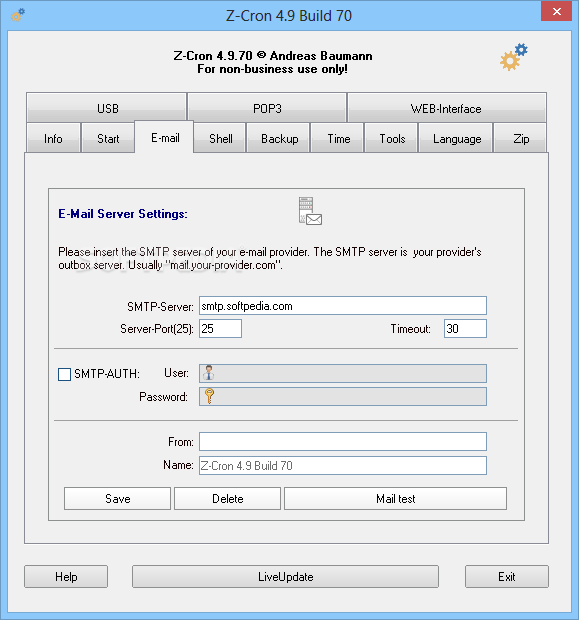The image size is (579, 620).
Task: Click the large gears logo in header
Action: click(514, 57)
